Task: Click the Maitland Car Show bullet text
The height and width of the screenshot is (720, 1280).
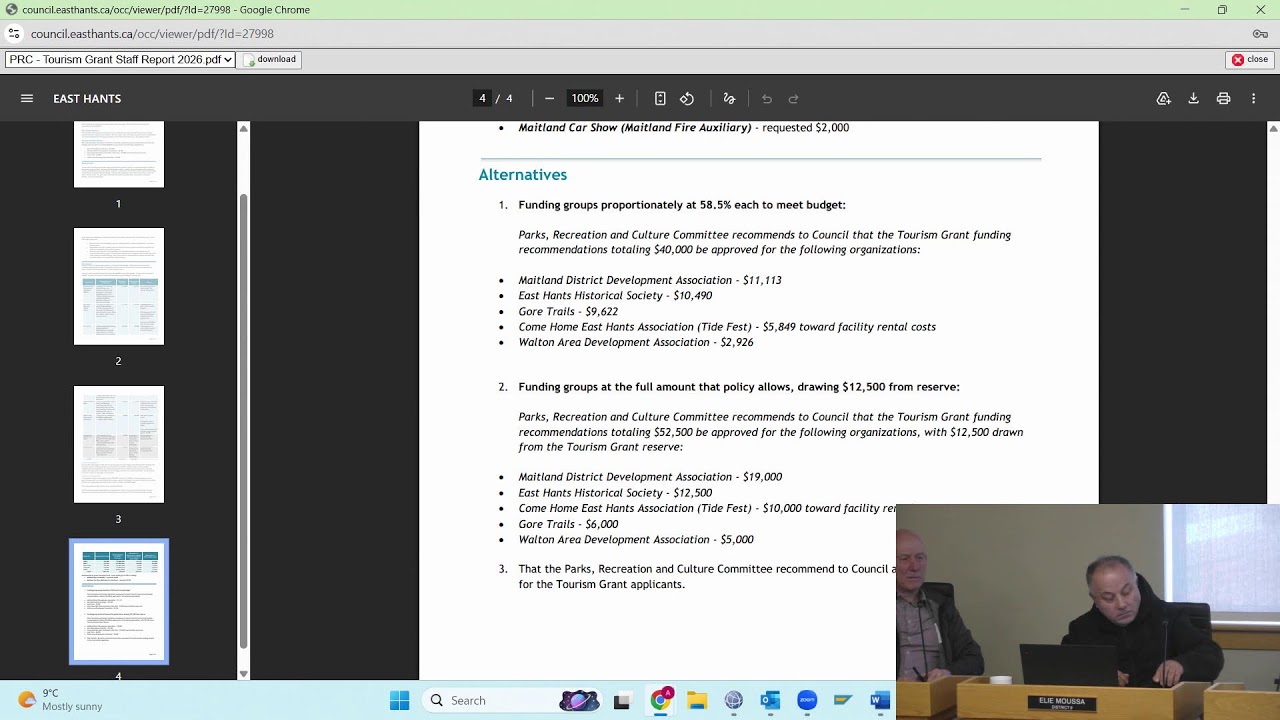Action: [683, 128]
